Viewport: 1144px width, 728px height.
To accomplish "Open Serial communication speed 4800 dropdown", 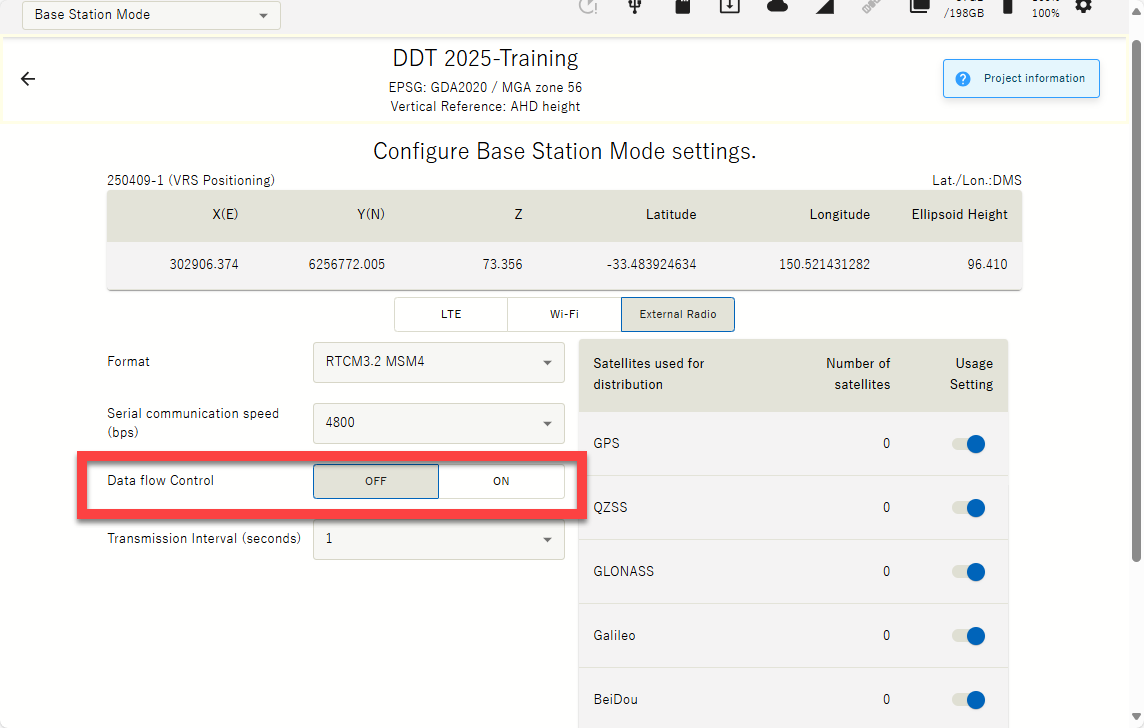I will click(x=438, y=423).
